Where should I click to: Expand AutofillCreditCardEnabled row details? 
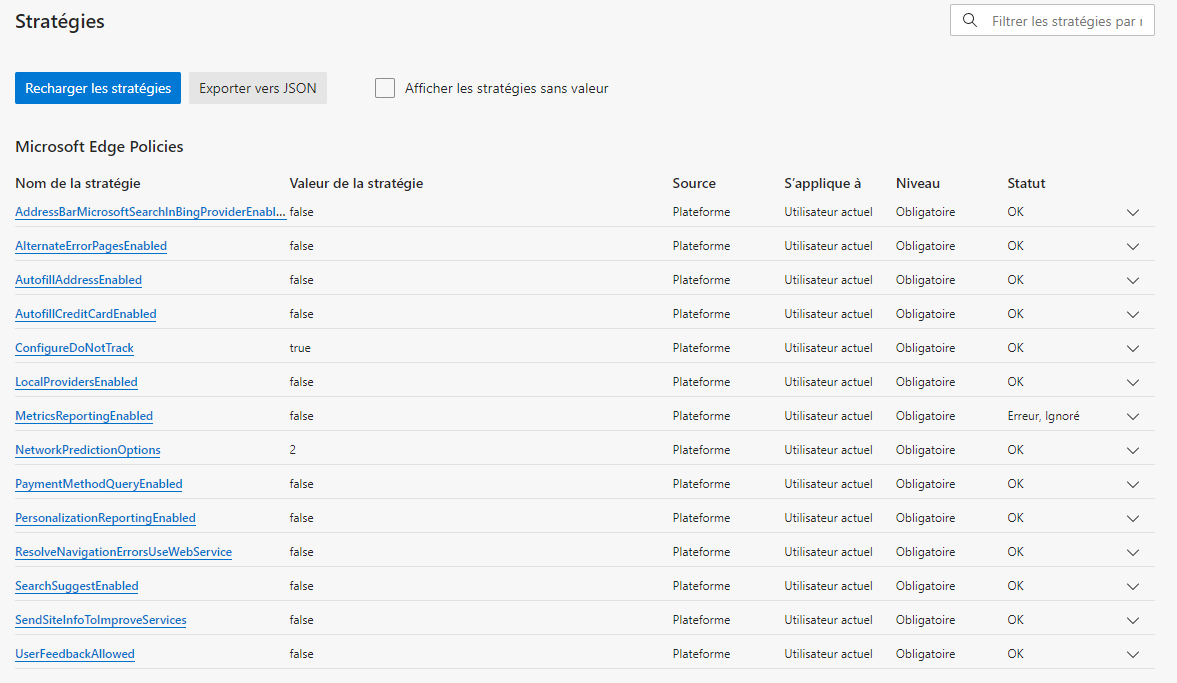pos(1133,314)
